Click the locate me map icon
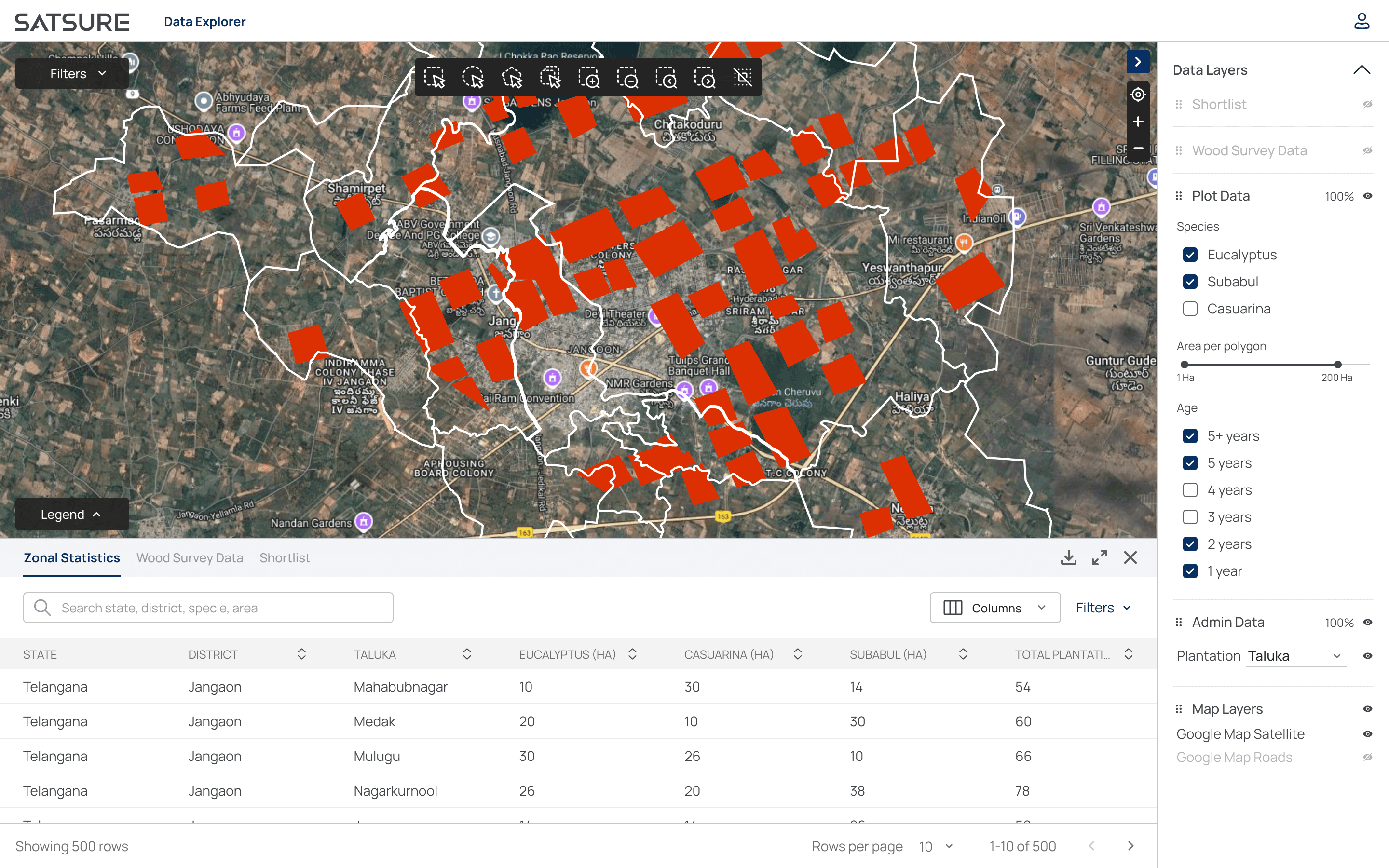1389x868 pixels. point(1138,95)
